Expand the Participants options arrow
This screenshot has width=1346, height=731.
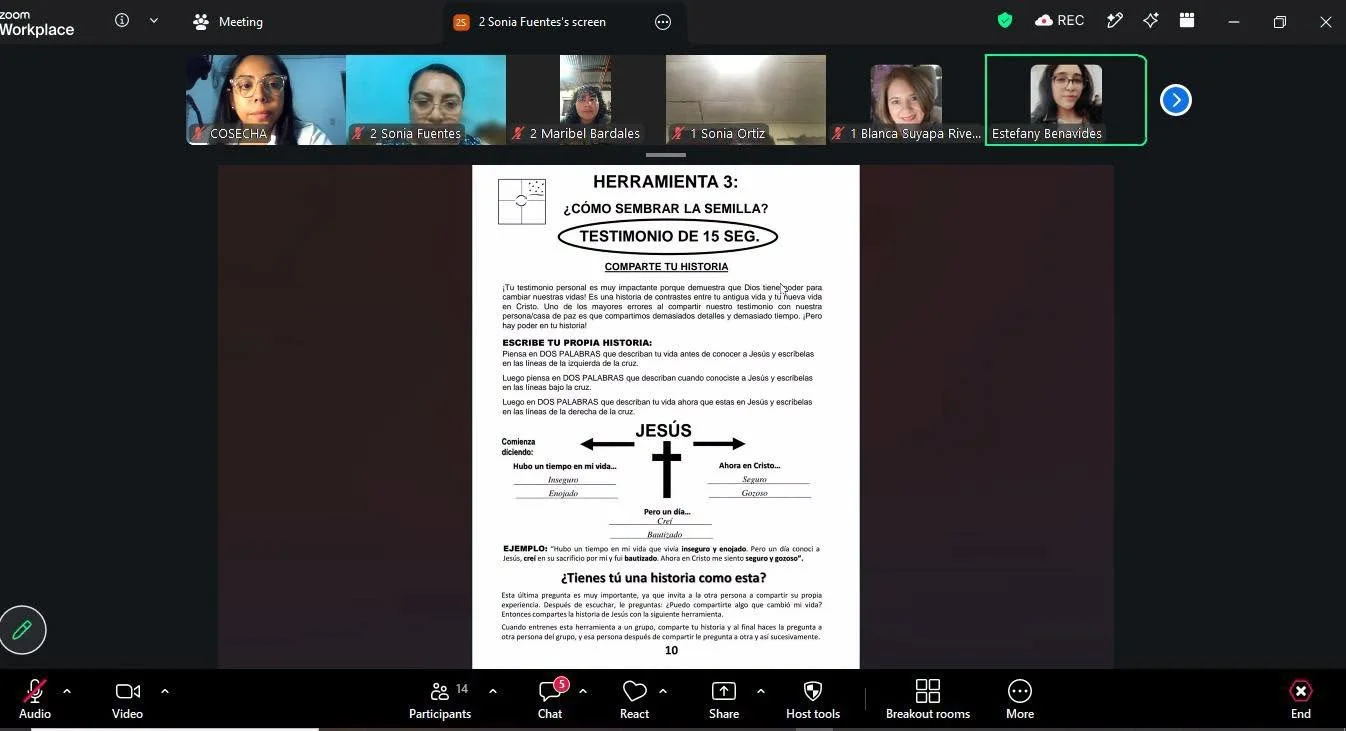pyautogui.click(x=492, y=691)
